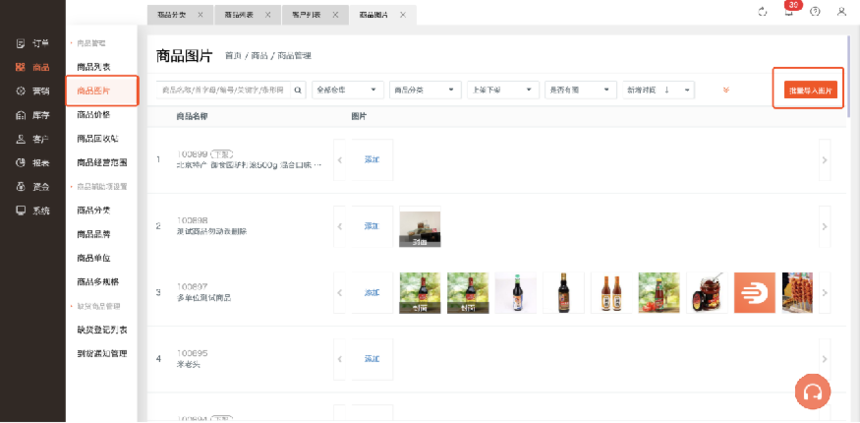The width and height of the screenshot is (860, 423).
Task: Click the 批量导入图片 button
Action: point(810,90)
